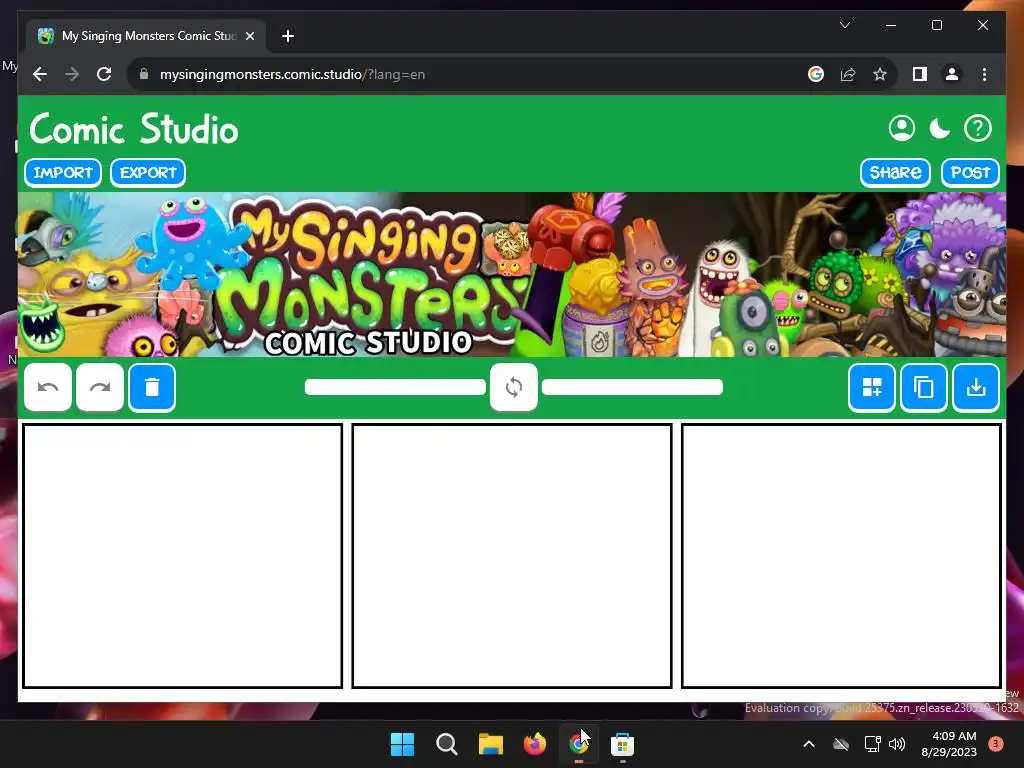The width and height of the screenshot is (1024, 768).
Task: Download the comic image
Action: (x=976, y=387)
